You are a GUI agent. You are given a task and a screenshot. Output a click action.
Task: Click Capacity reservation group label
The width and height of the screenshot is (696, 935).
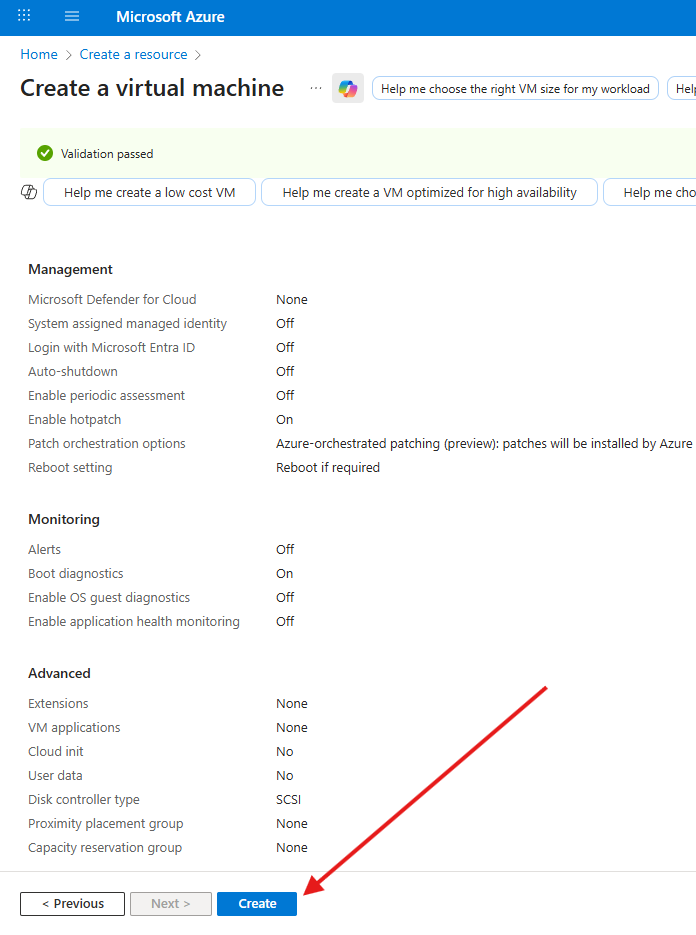105,847
